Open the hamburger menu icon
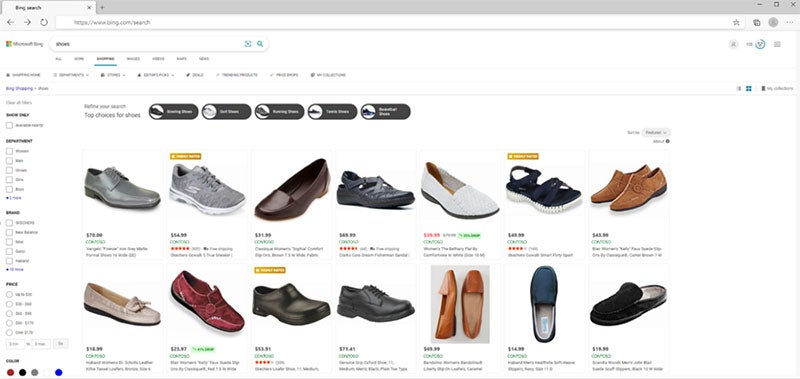The width and height of the screenshot is (800, 379). click(x=778, y=44)
